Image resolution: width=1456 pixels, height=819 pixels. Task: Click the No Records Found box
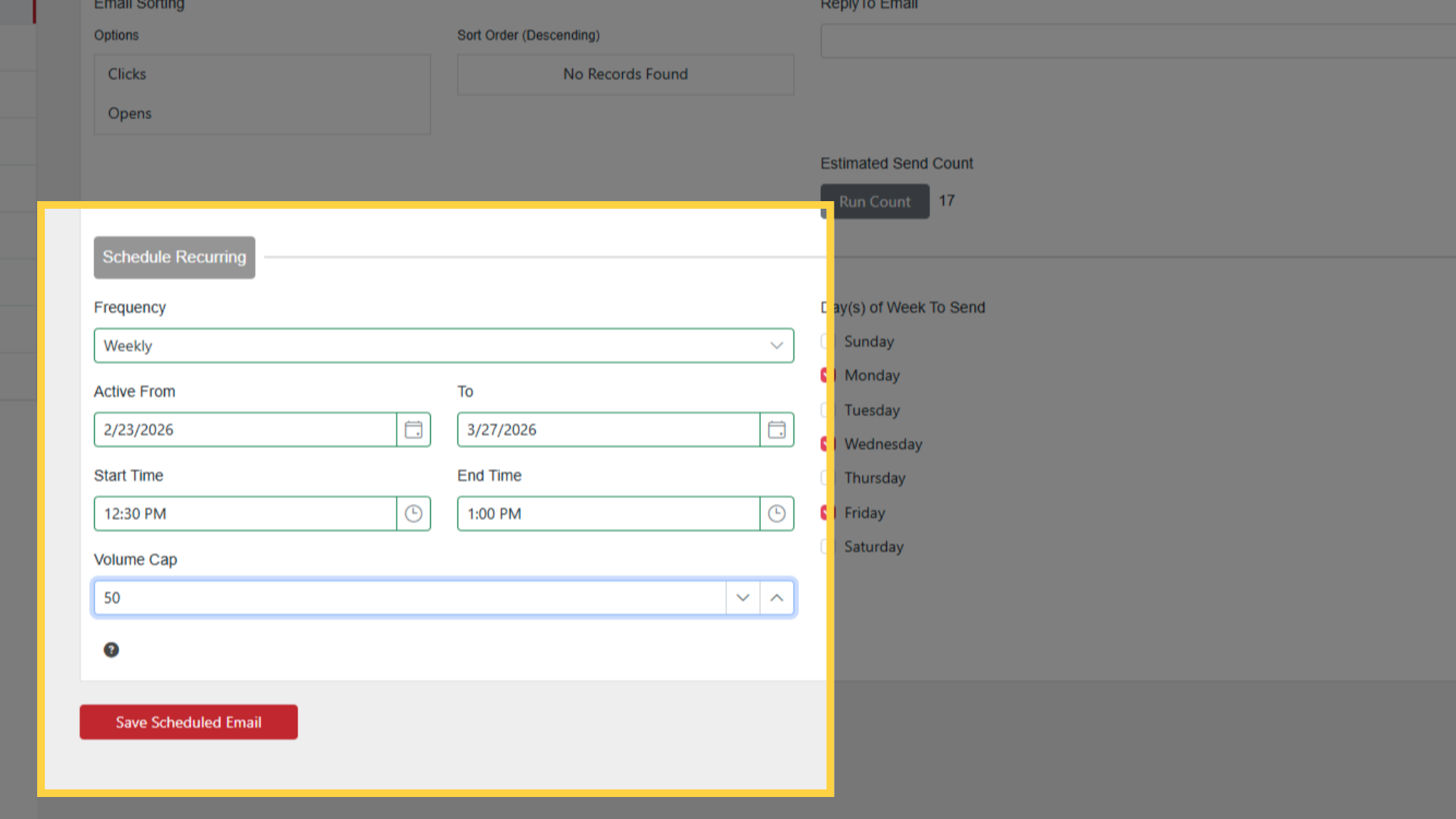(626, 74)
